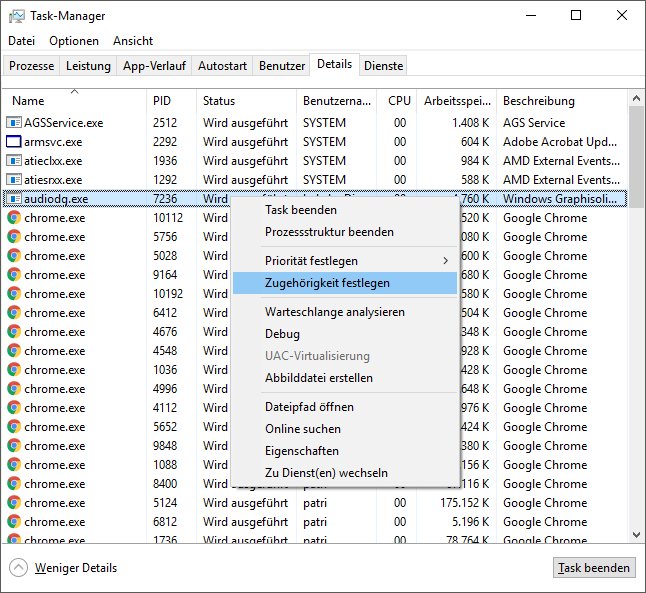Screen dimensions: 646x593
Task: Click Chrome icon of PID 1036 row
Action: coord(14,369)
